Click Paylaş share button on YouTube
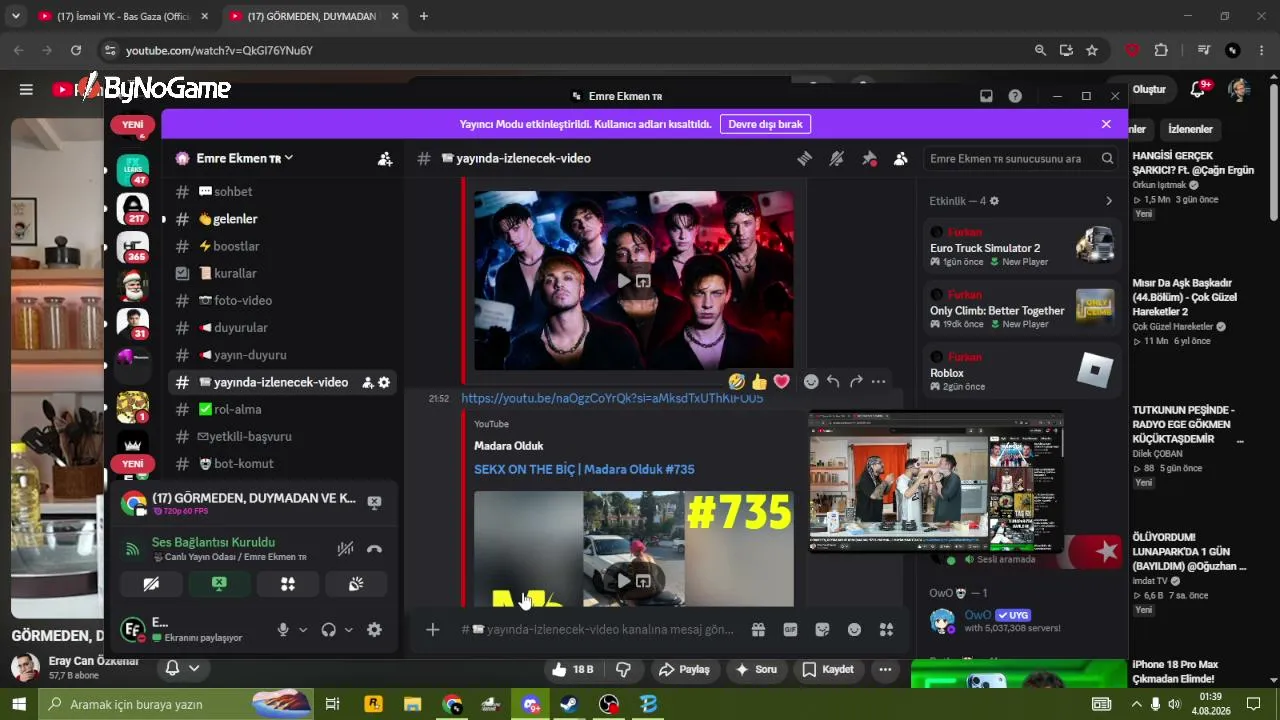1280x720 pixels. pyautogui.click(x=685, y=669)
